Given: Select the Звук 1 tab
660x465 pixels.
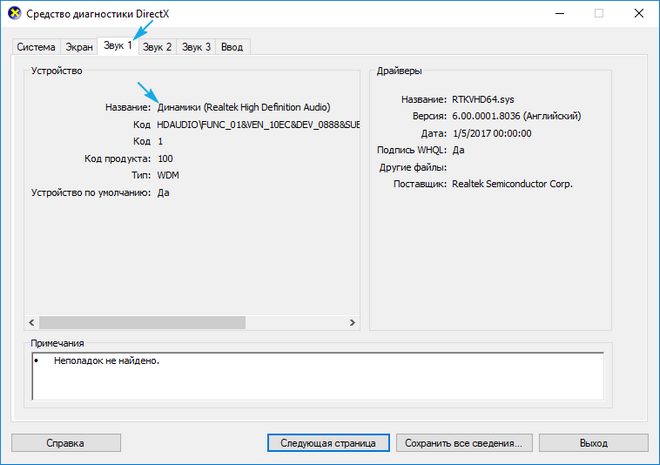Looking at the screenshot, I should tap(116, 45).
